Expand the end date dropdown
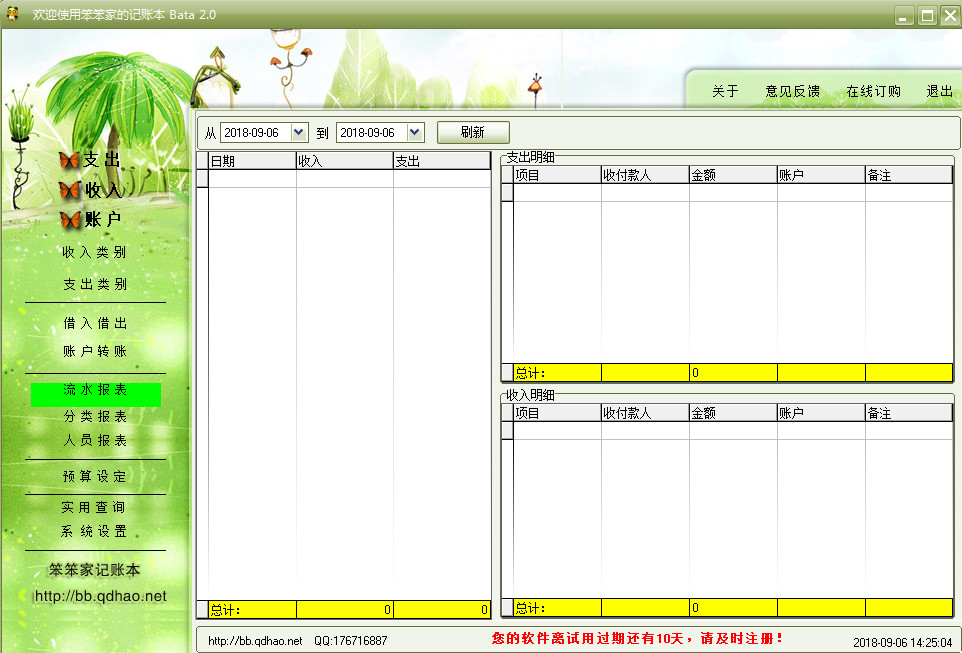This screenshot has height=653, width=962. 415,132
